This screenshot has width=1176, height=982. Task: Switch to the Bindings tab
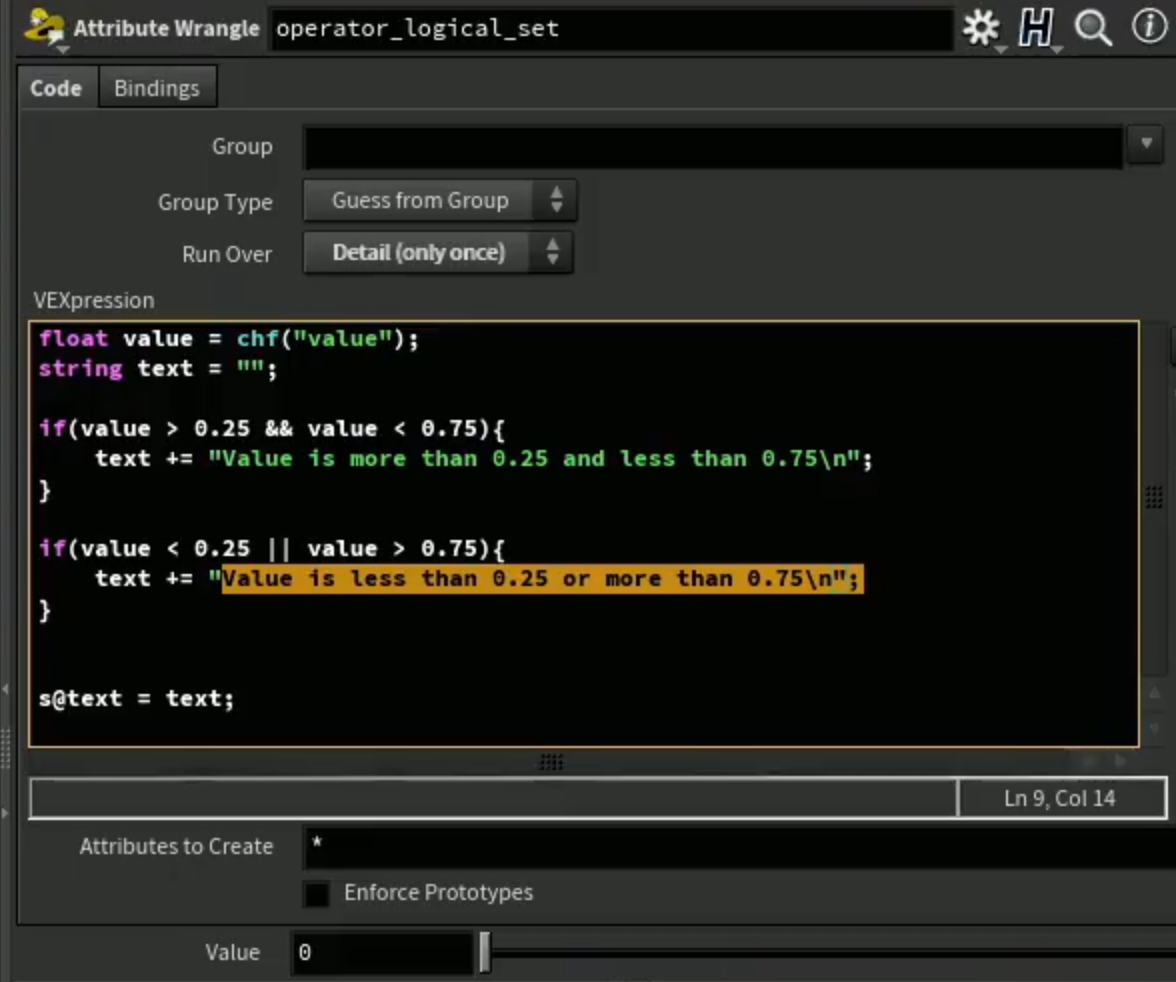[157, 89]
